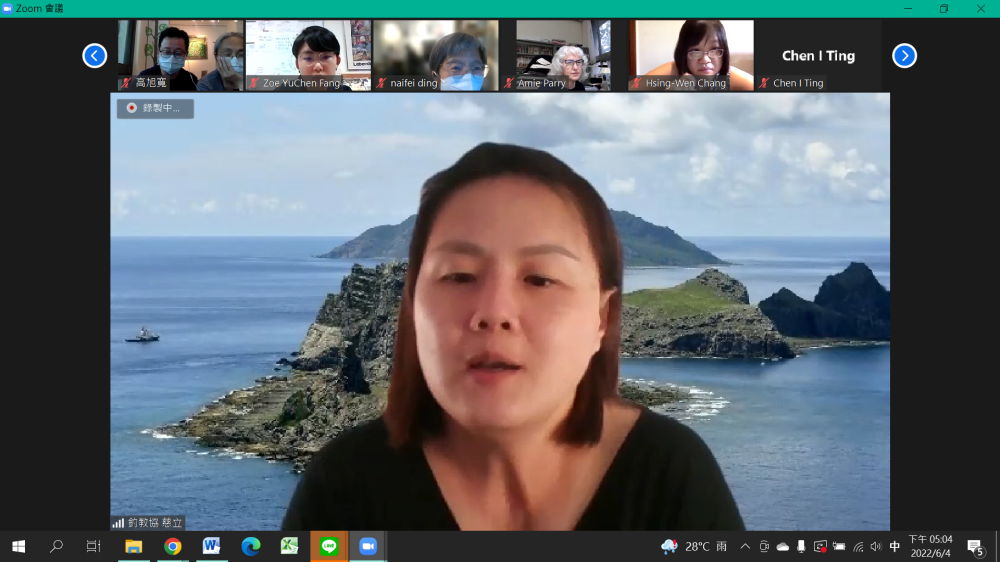1000x562 pixels.
Task: Open the Wi-Fi network flyout
Action: (x=858, y=546)
